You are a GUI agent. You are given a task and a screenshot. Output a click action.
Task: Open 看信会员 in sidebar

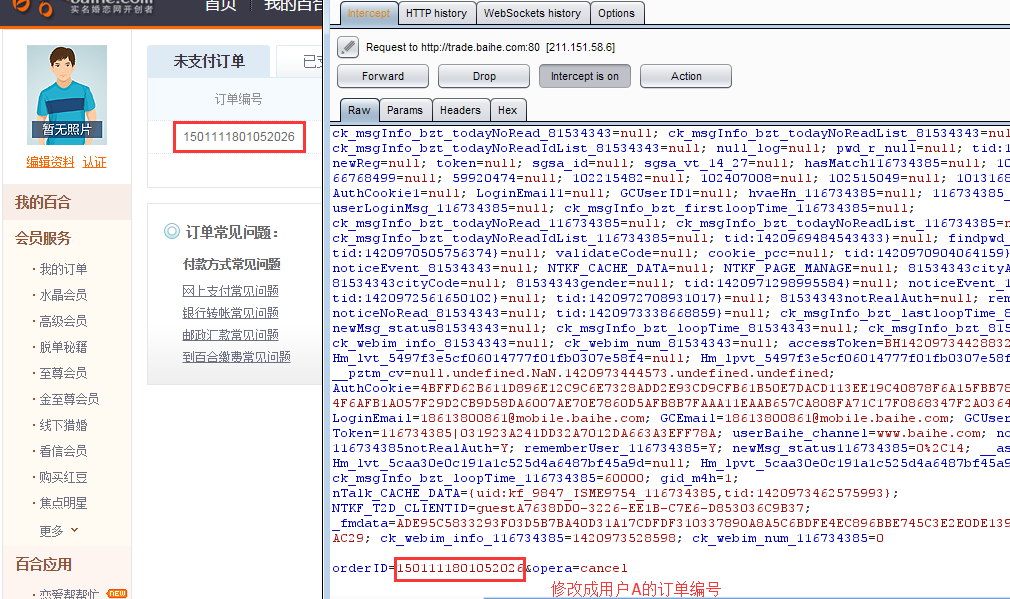coord(63,451)
